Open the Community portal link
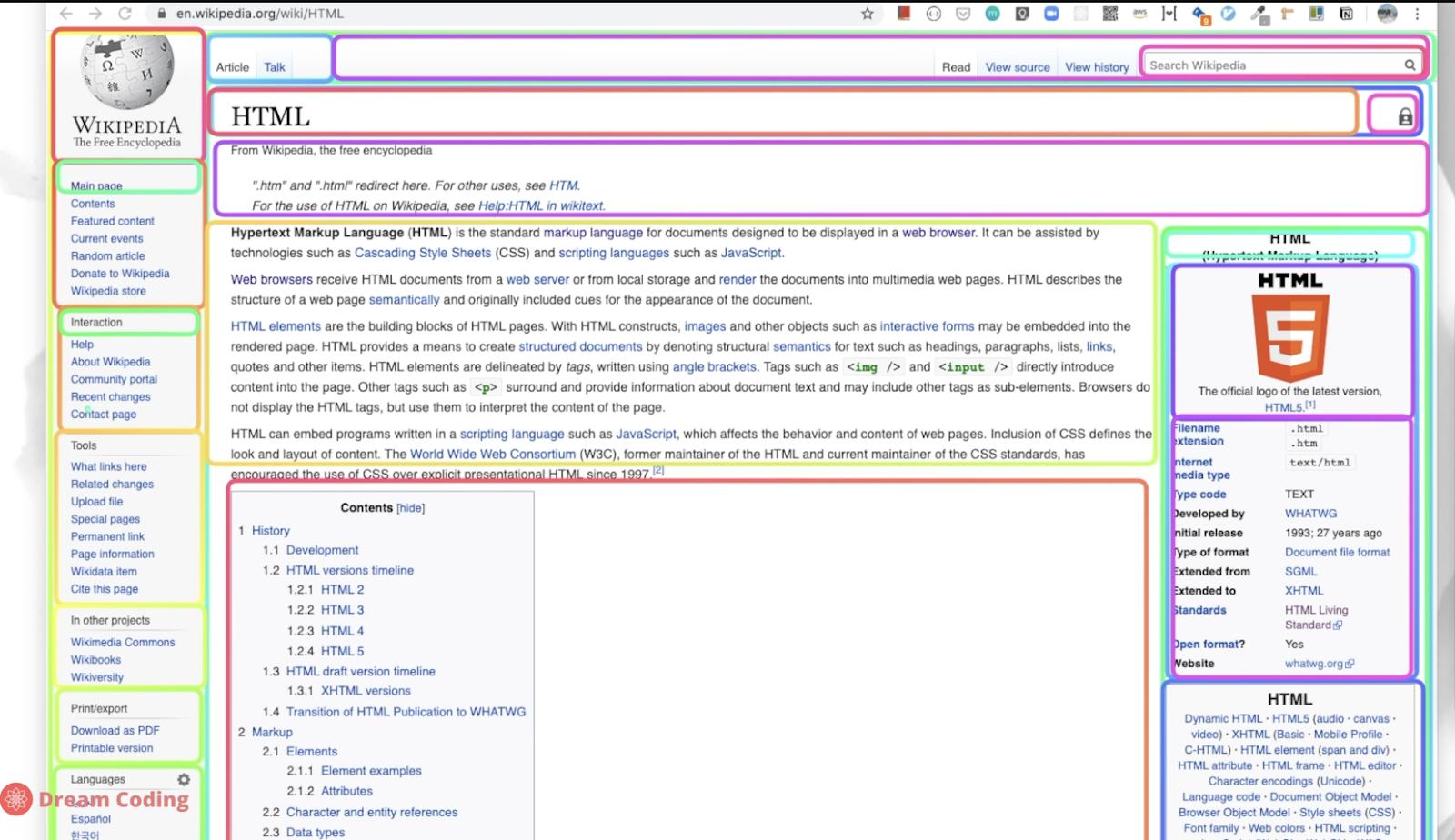The image size is (1455, 840). [x=114, y=379]
